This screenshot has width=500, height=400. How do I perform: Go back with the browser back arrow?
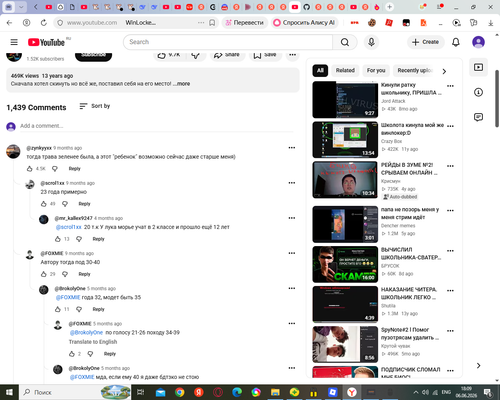pos(9,23)
